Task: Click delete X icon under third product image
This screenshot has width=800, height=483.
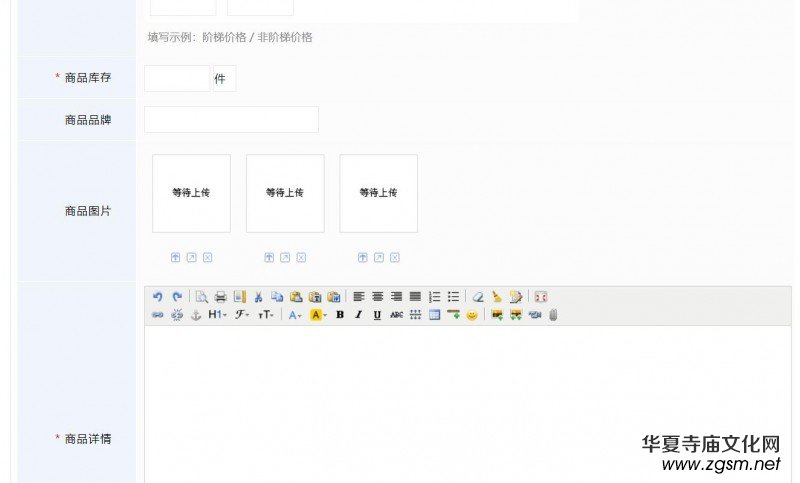Action: tap(395, 258)
